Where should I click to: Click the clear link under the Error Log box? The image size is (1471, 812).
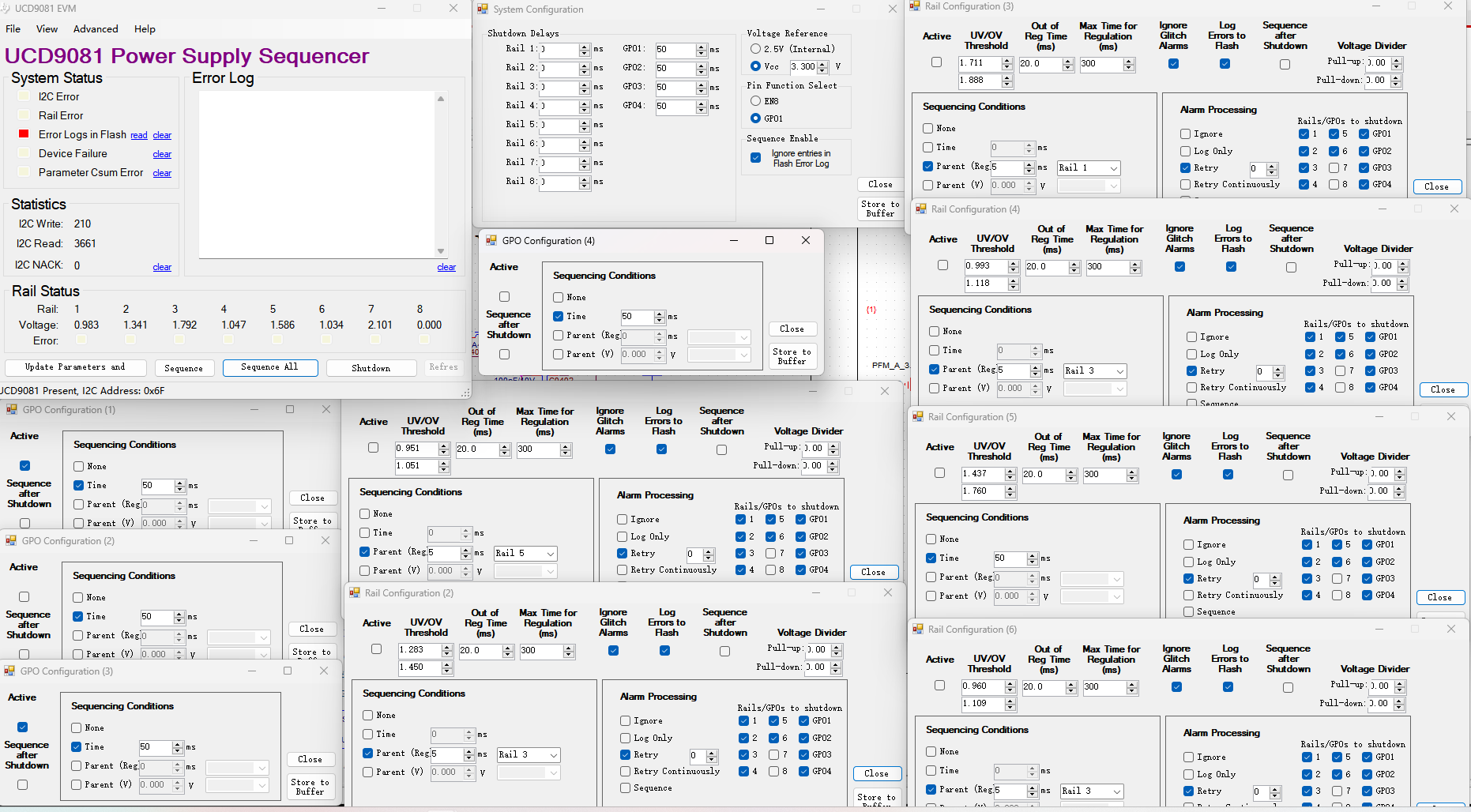click(446, 268)
